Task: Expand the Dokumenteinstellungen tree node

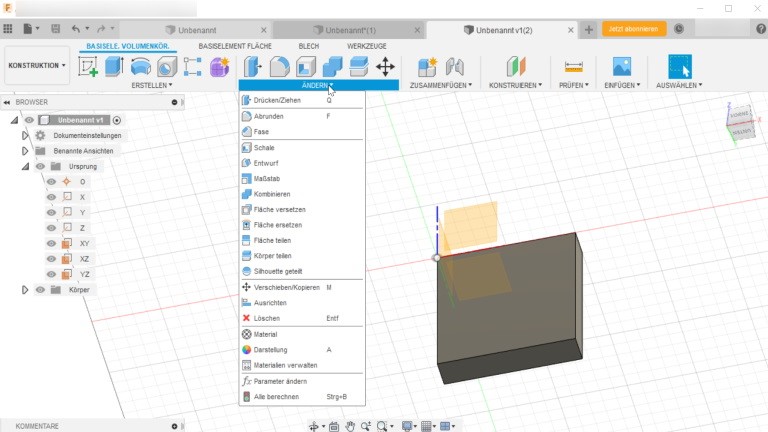Action: tap(26, 135)
